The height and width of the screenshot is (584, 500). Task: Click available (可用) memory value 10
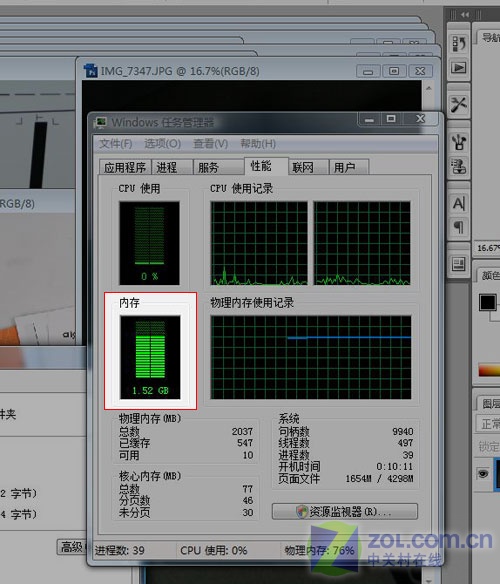(248, 455)
